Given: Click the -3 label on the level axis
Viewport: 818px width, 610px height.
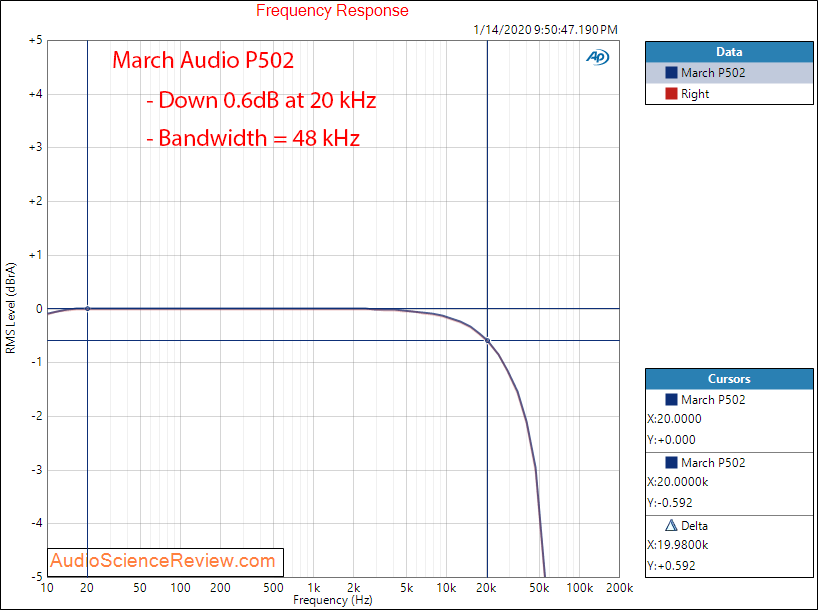Looking at the screenshot, I should 37,470.
